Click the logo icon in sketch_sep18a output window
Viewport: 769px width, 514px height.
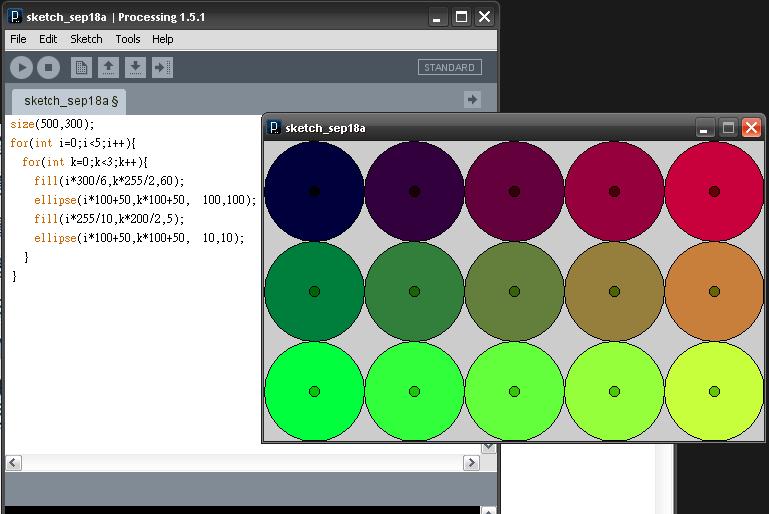coord(274,128)
